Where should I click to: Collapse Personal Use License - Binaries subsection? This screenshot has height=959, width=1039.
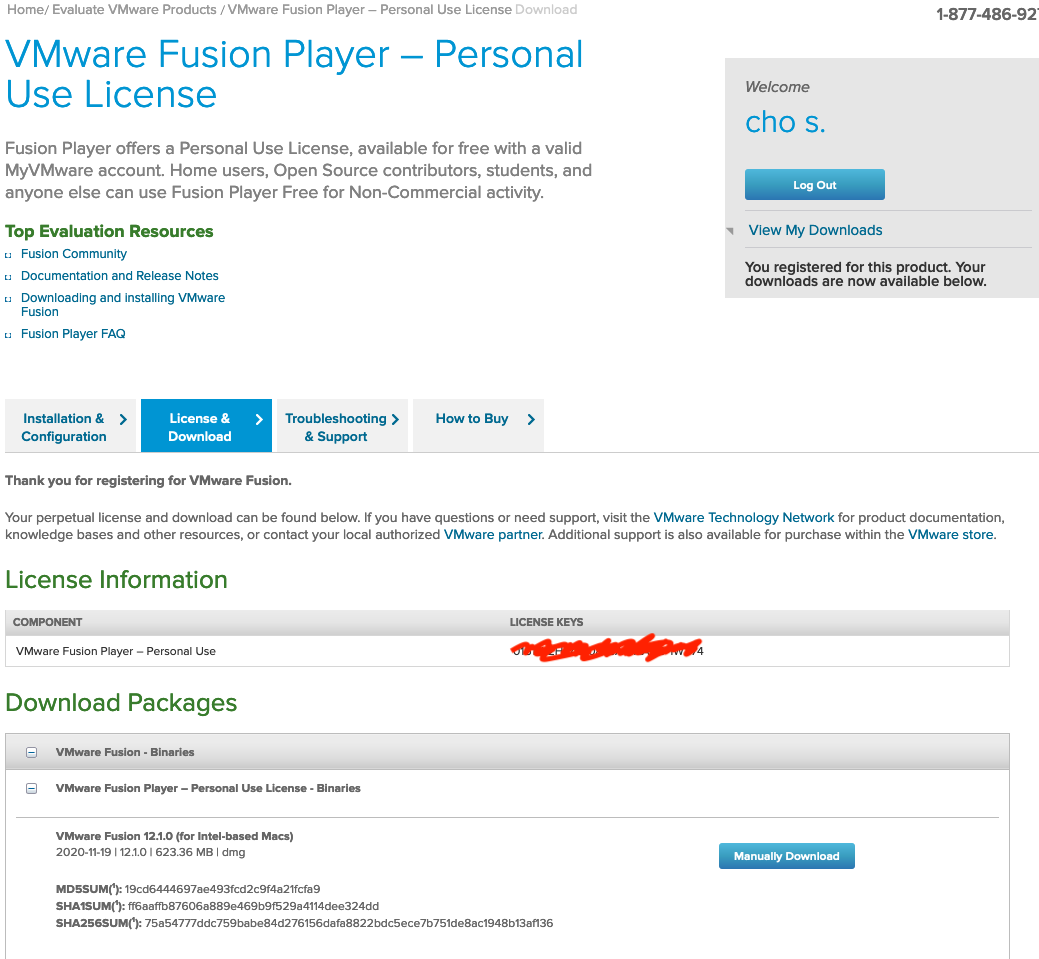pos(31,789)
